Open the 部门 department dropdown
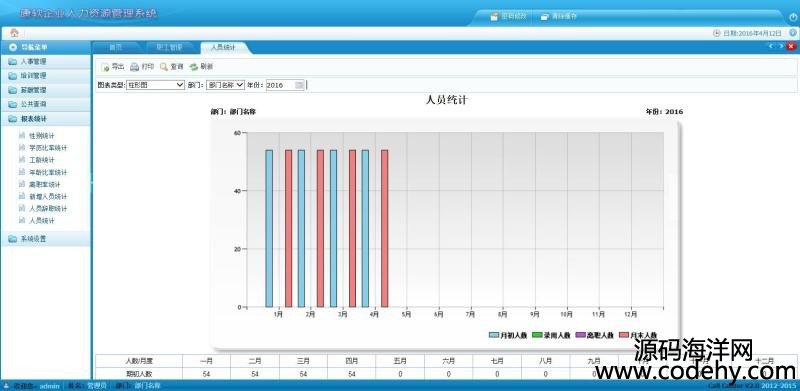 226,85
